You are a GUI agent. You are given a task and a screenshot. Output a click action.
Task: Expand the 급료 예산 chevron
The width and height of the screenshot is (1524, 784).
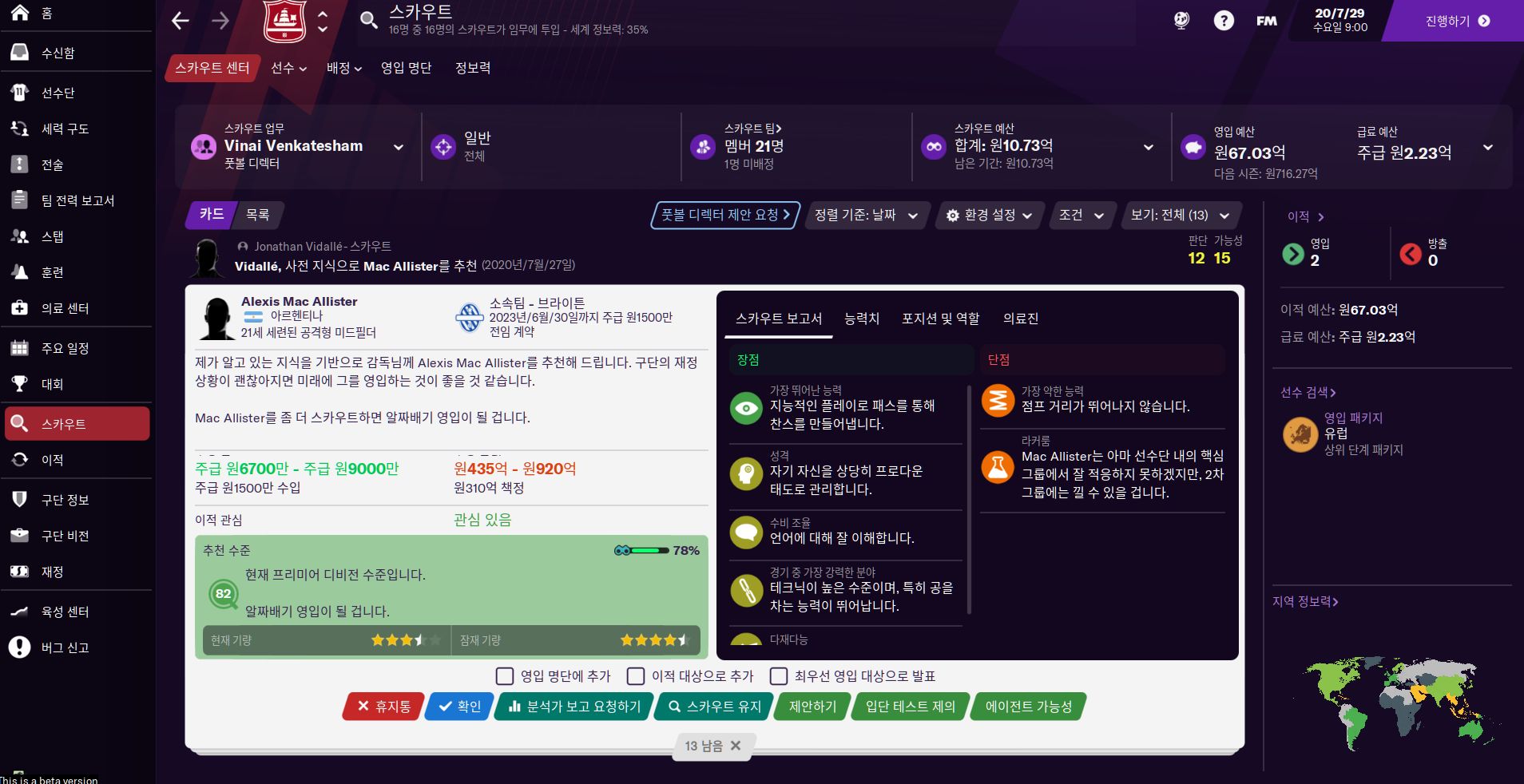pos(1487,147)
